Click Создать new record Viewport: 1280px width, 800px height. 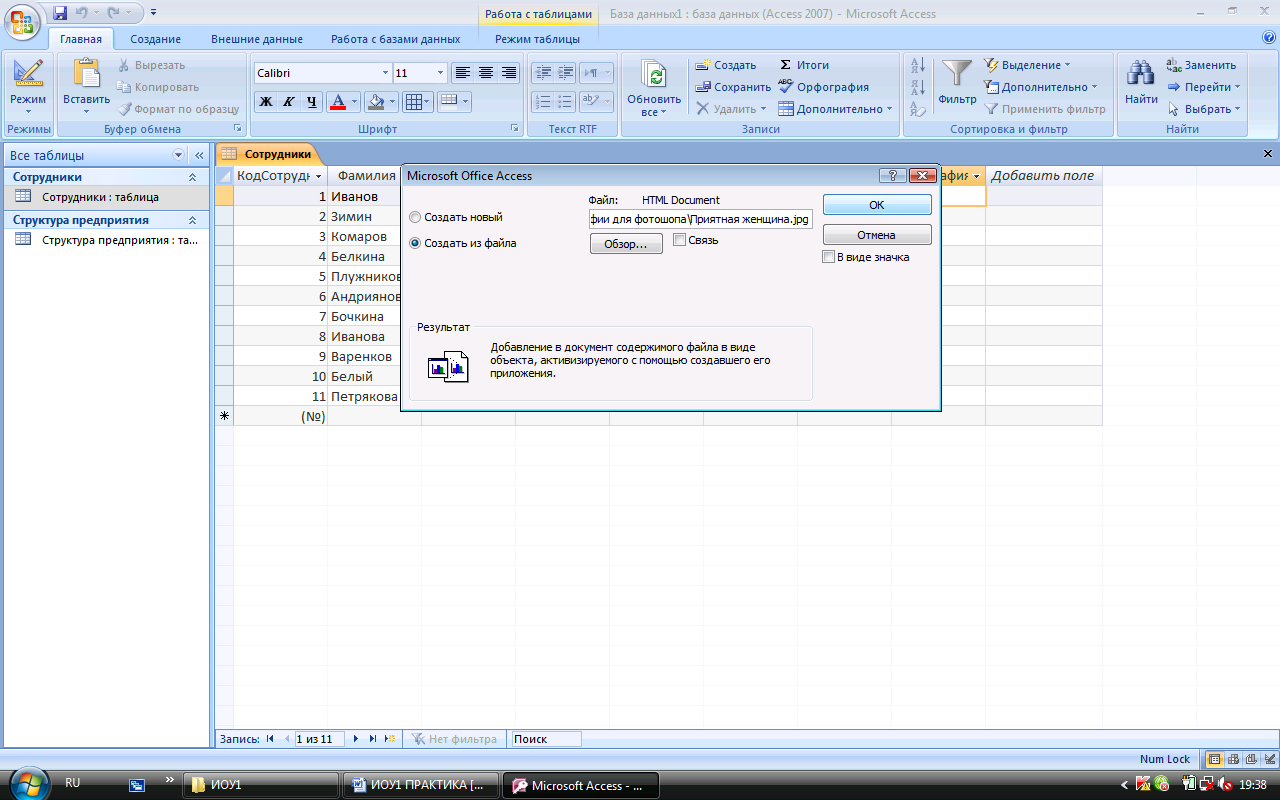click(726, 65)
